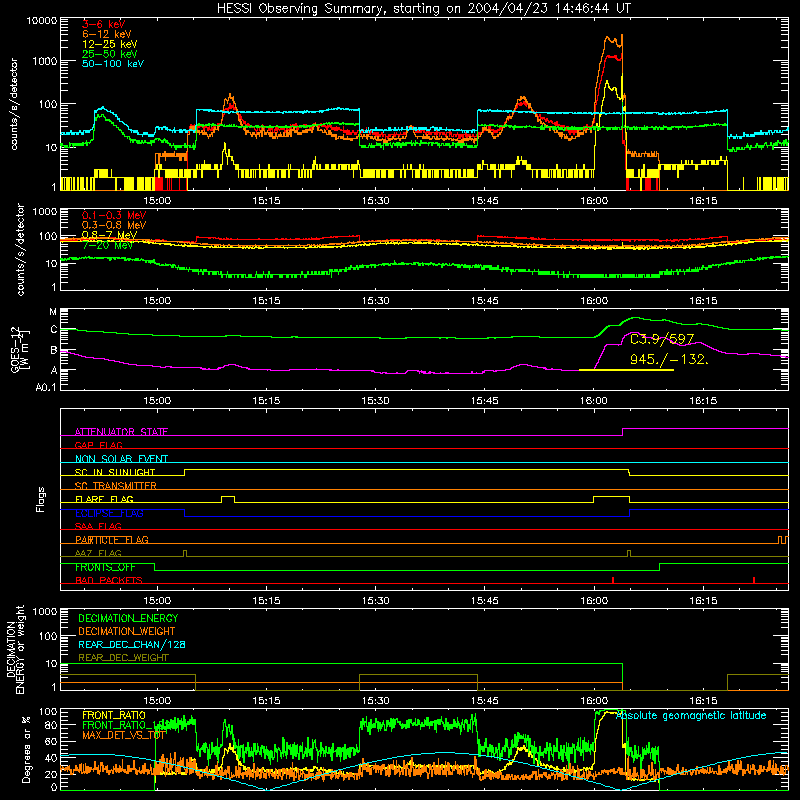Screen dimensions: 800x800
Task: Click the FRONTS_OFF flag label
Action: (x=105, y=567)
